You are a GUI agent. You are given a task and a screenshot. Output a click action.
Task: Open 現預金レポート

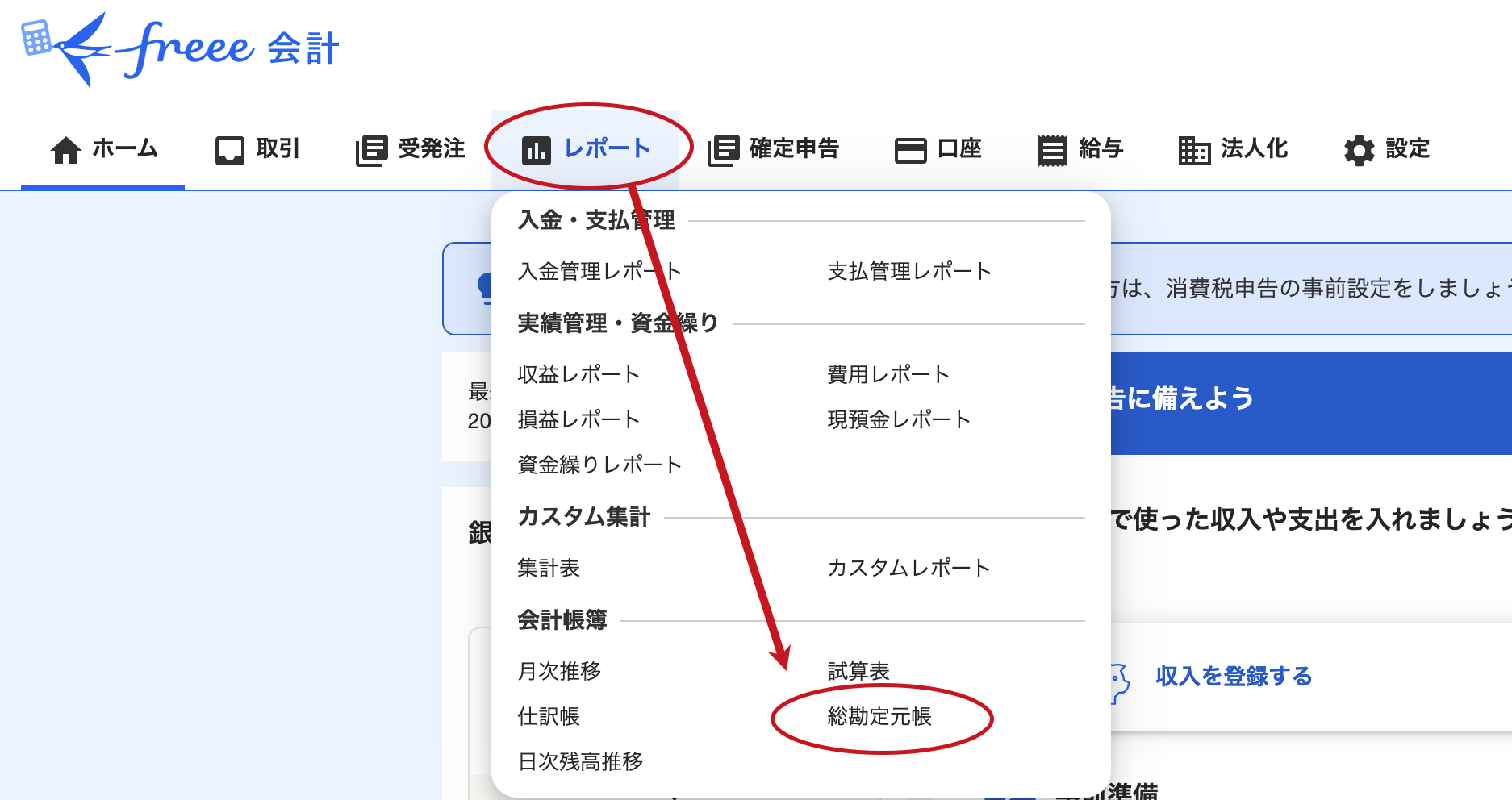pos(899,420)
